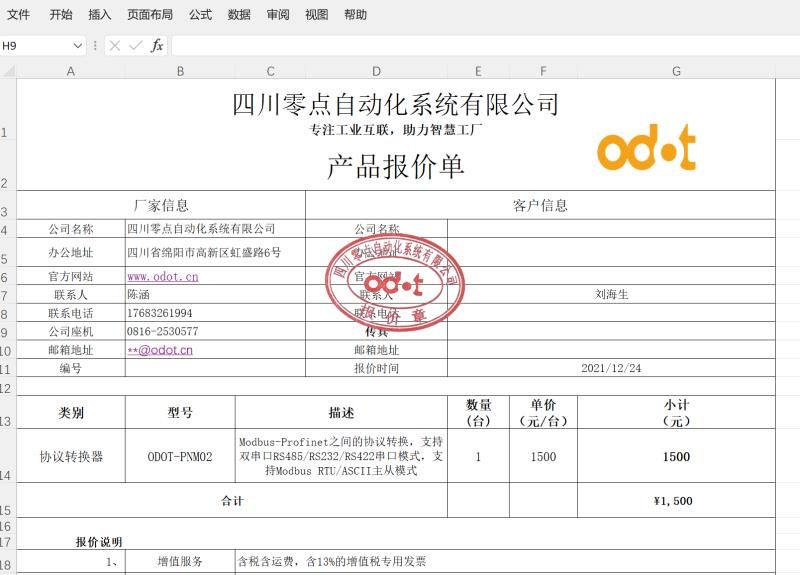Select the Modbus-Profinet description cell
Screen dimensions: 800x575
click(341, 456)
